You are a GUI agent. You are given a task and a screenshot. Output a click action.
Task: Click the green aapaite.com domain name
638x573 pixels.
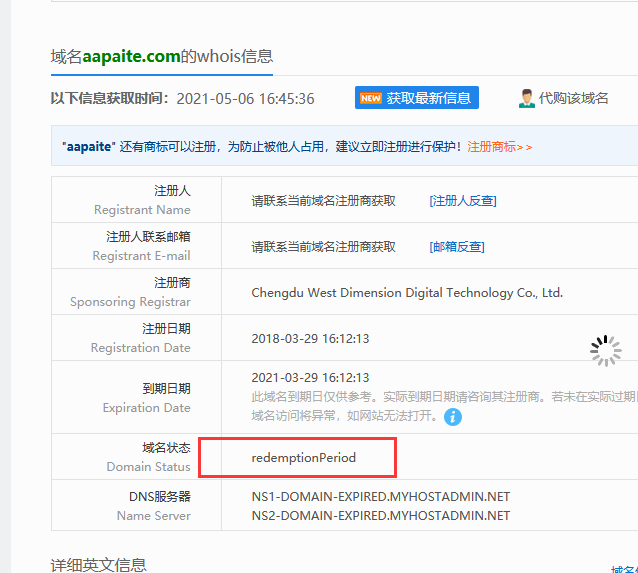pos(131,56)
